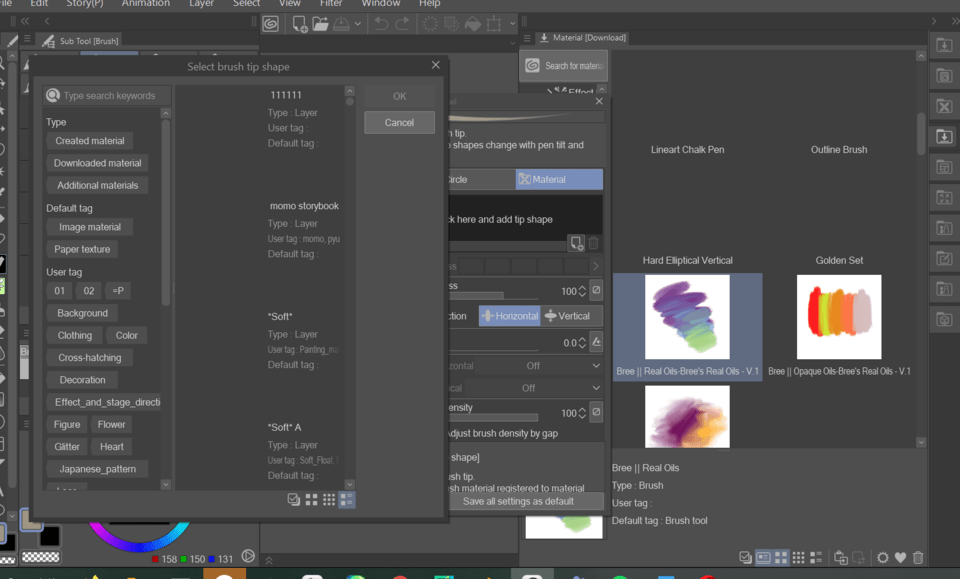Screen dimensions: 960x579
Task: Click Cancel in Select brush tip shape dialog
Action: (399, 122)
